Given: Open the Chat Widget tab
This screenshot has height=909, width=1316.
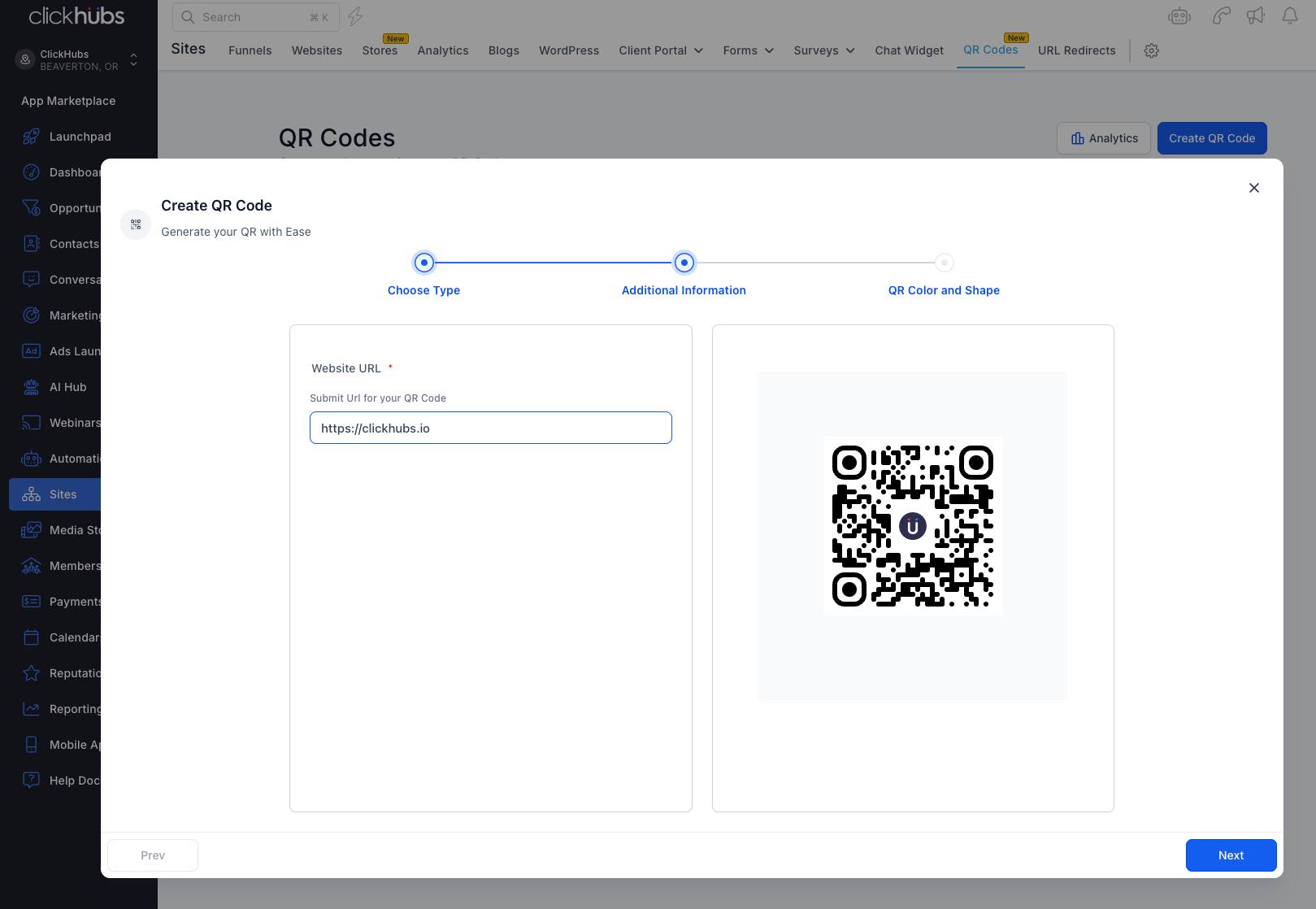Looking at the screenshot, I should [x=910, y=50].
